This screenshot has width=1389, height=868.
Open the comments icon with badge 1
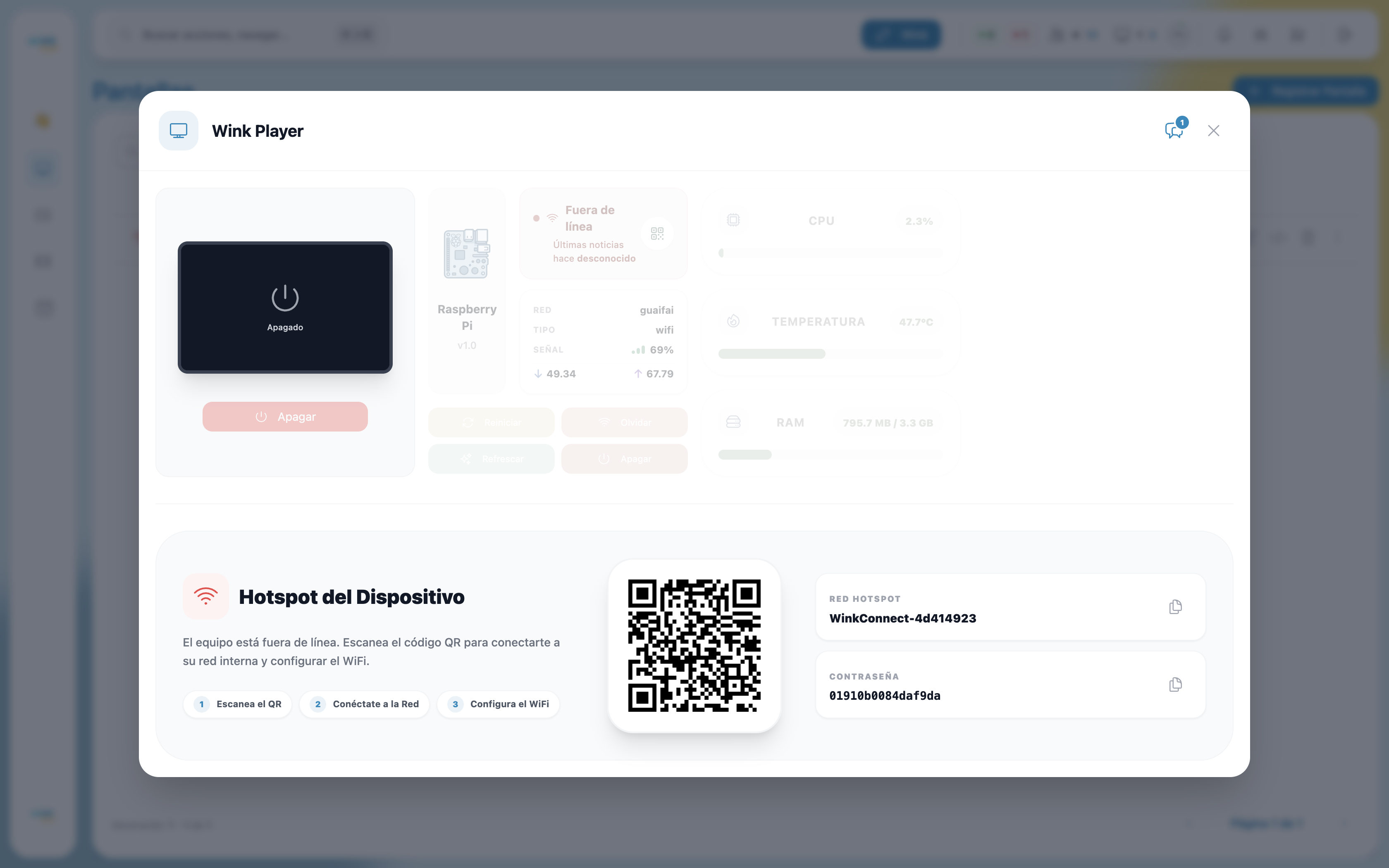[1176, 129]
